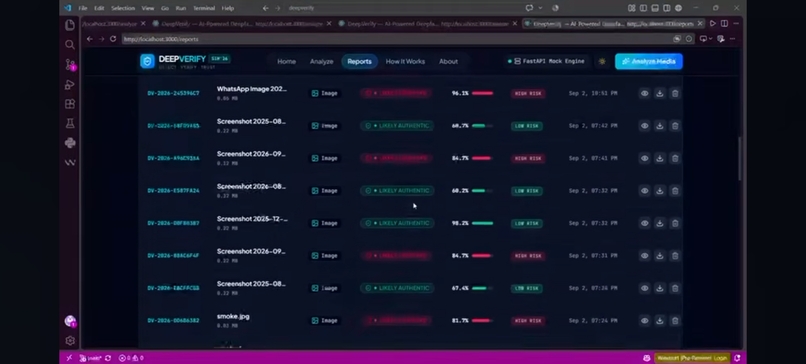
Task: Select the Reports nav tab
Action: 359,62
